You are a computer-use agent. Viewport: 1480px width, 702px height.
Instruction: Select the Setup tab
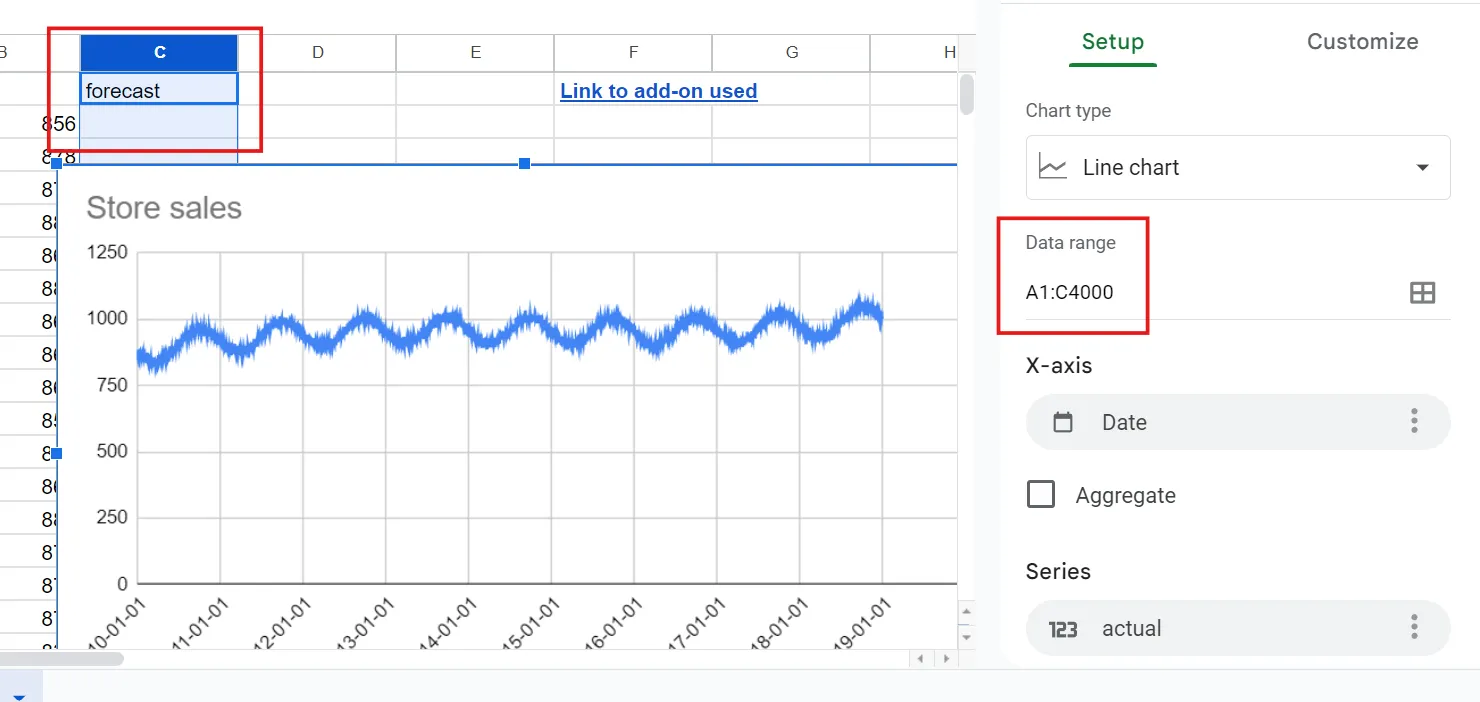[x=1112, y=41]
